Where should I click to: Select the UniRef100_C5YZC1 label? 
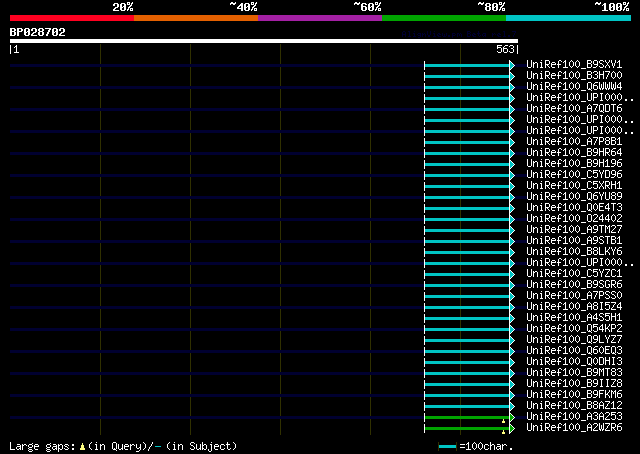(574, 274)
